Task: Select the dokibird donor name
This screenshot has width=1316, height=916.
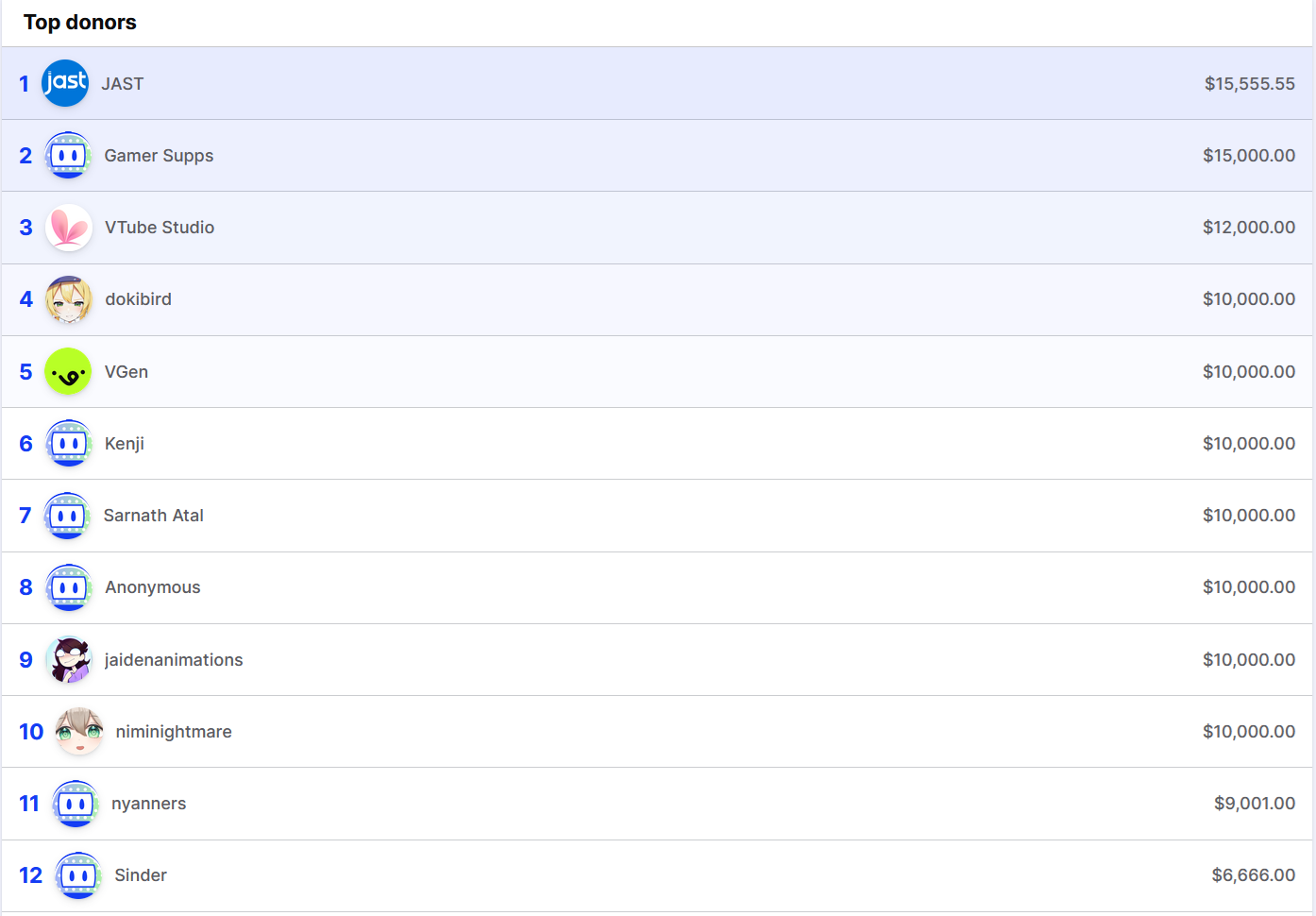Action: (x=139, y=299)
